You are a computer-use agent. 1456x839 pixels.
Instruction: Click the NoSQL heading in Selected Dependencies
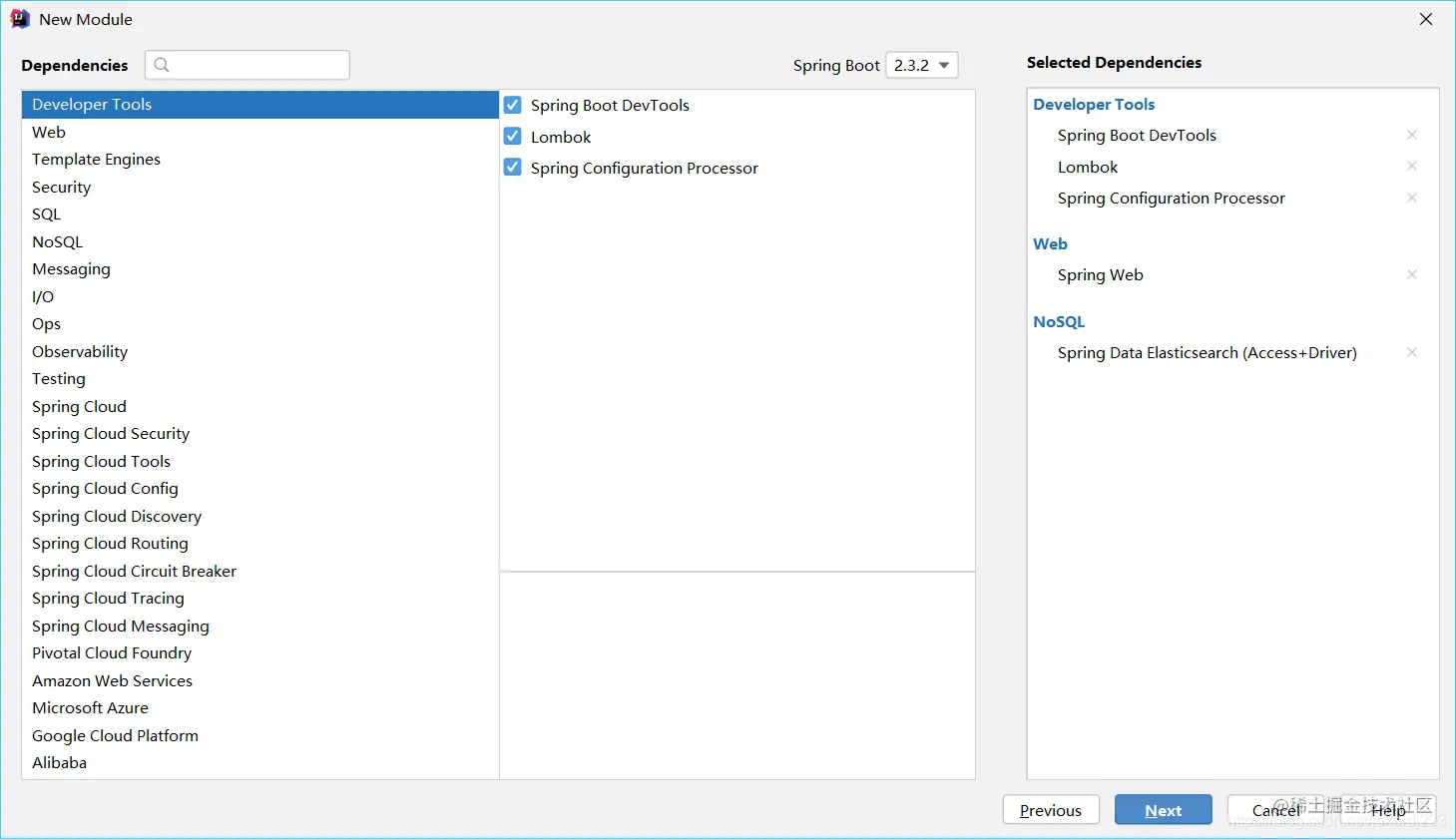coord(1059,322)
